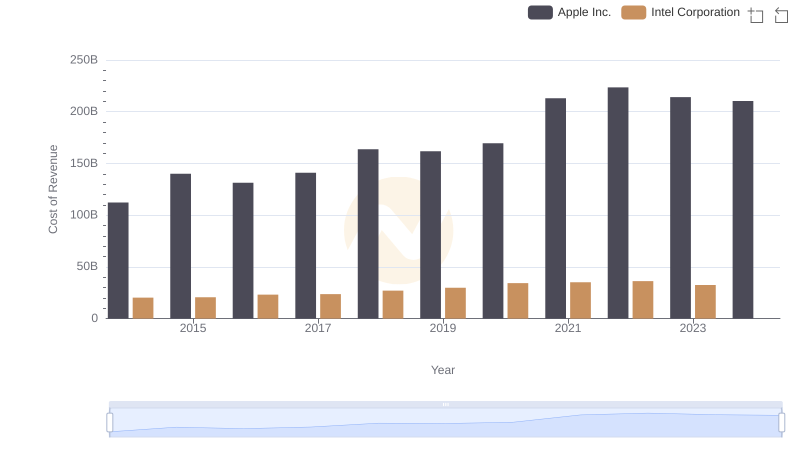Screen dimensions: 800x461
Task: Click the data zoom preview area
Action: coord(445,423)
